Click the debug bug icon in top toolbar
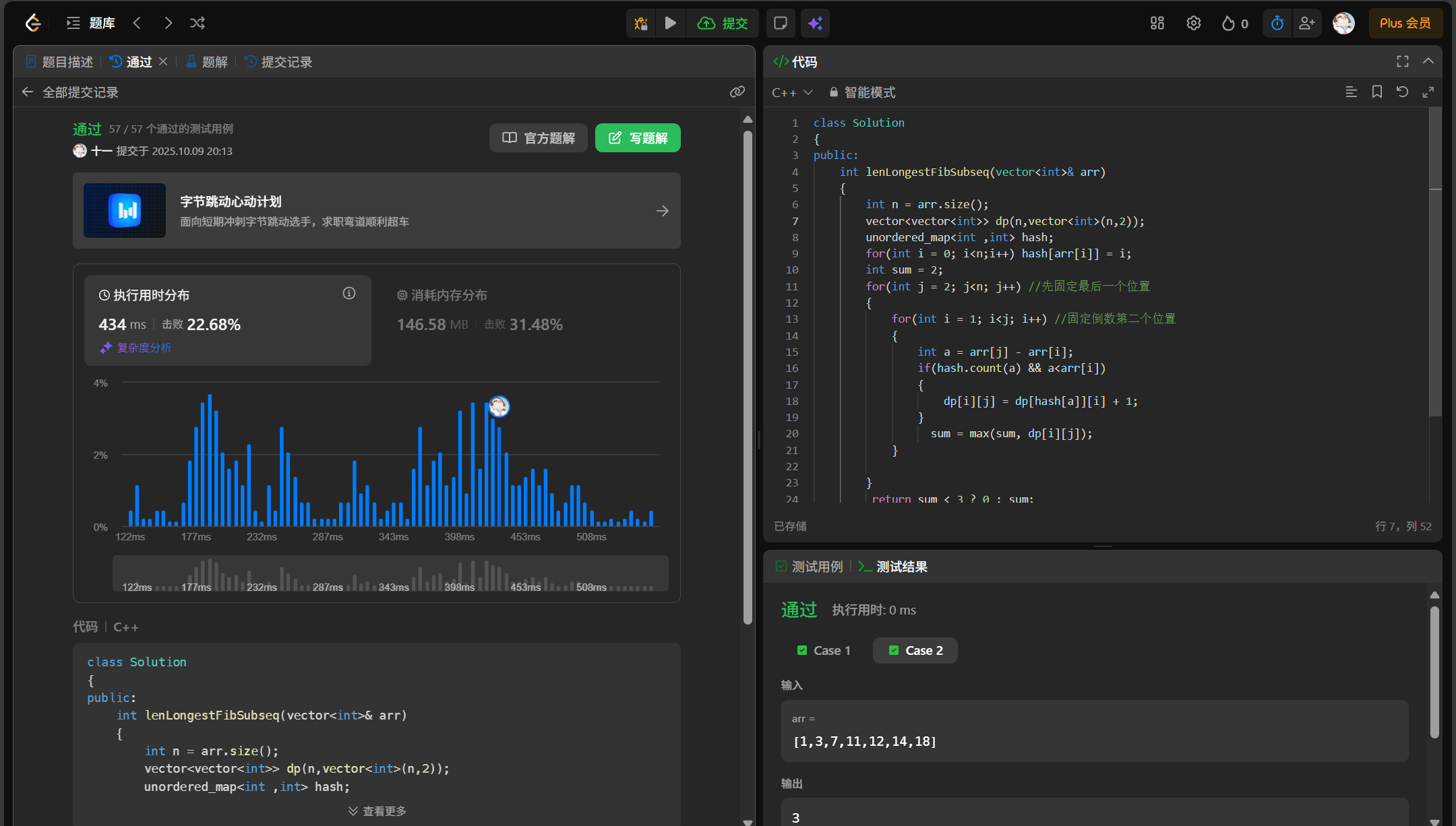 pos(640,24)
